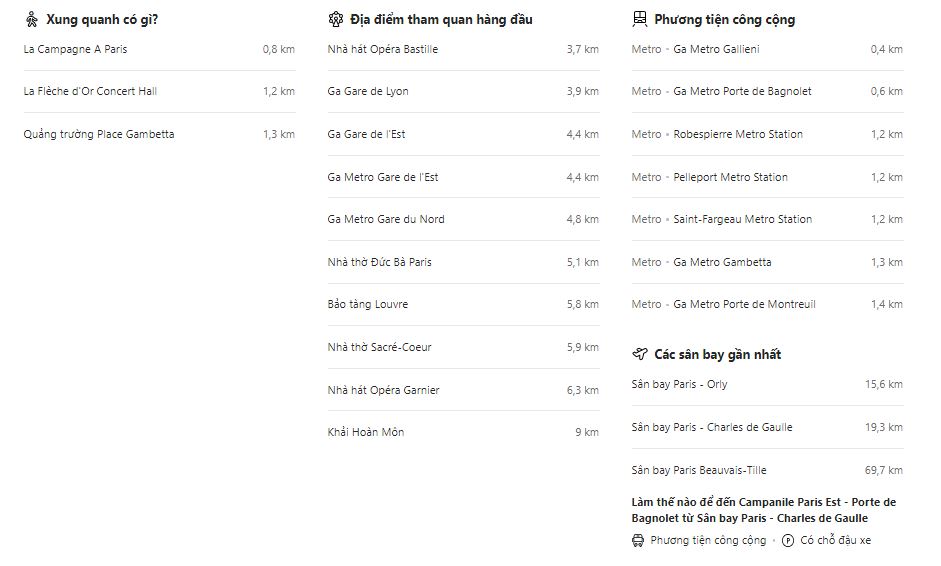Image resolution: width=941 pixels, height=566 pixels.
Task: Open Nhà hát Opéra Bastille listing
Action: point(383,49)
